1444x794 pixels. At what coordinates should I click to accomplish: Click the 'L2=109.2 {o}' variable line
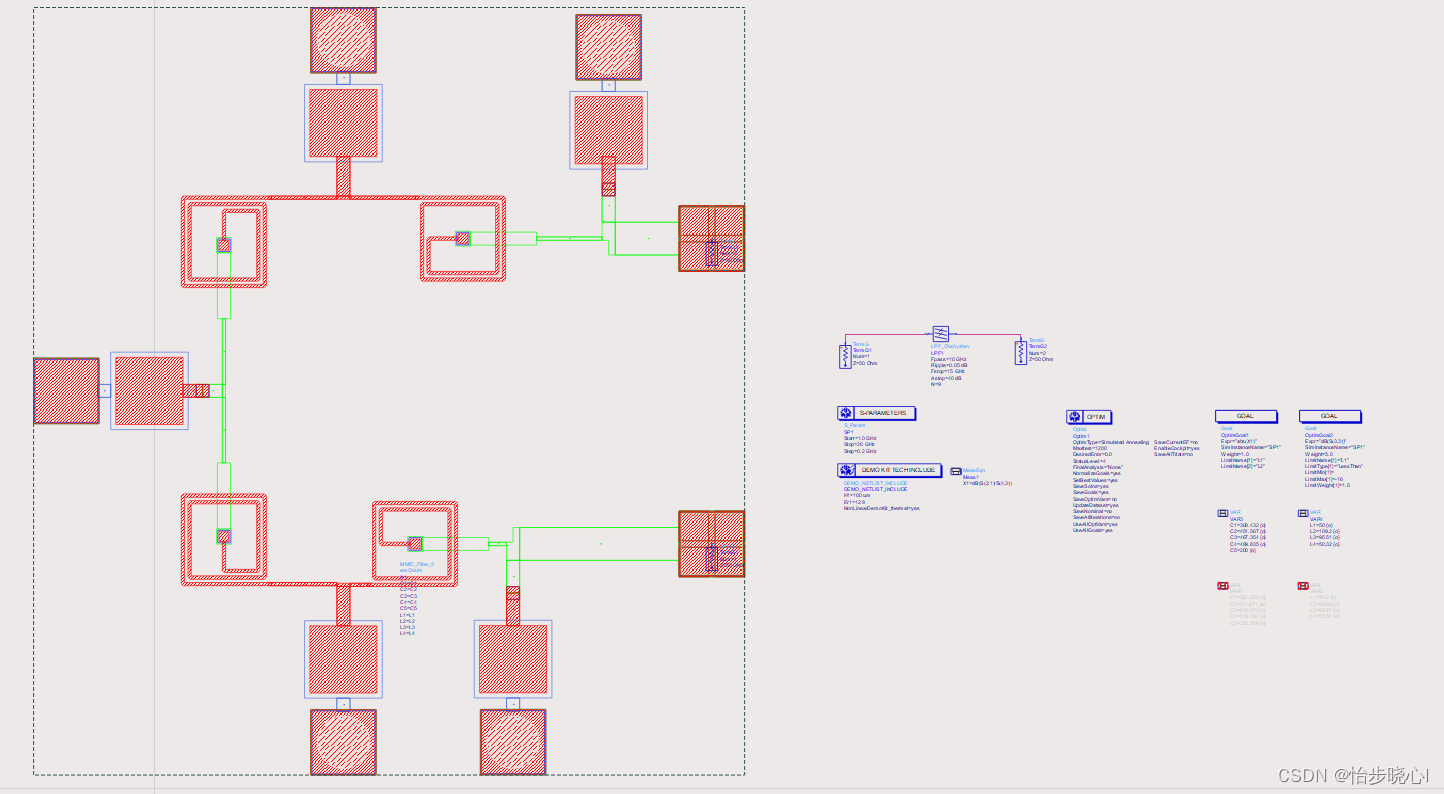click(x=1324, y=531)
